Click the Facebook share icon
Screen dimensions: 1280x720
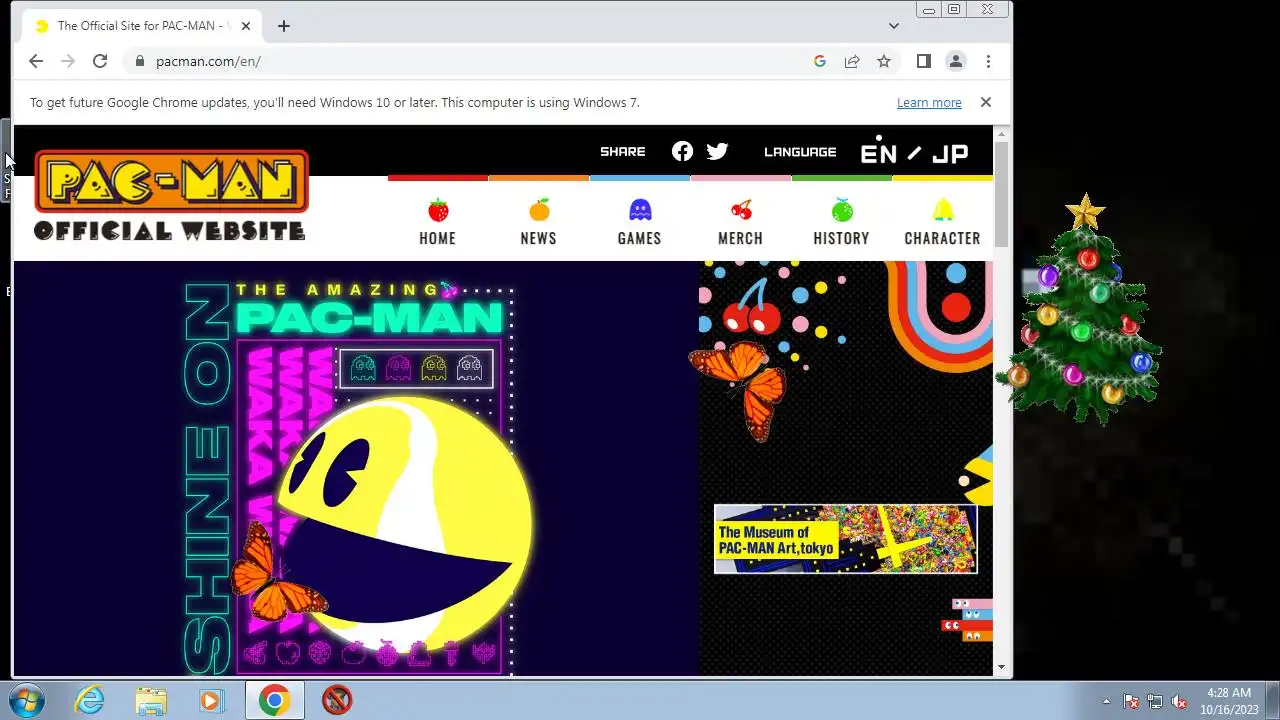coord(682,151)
